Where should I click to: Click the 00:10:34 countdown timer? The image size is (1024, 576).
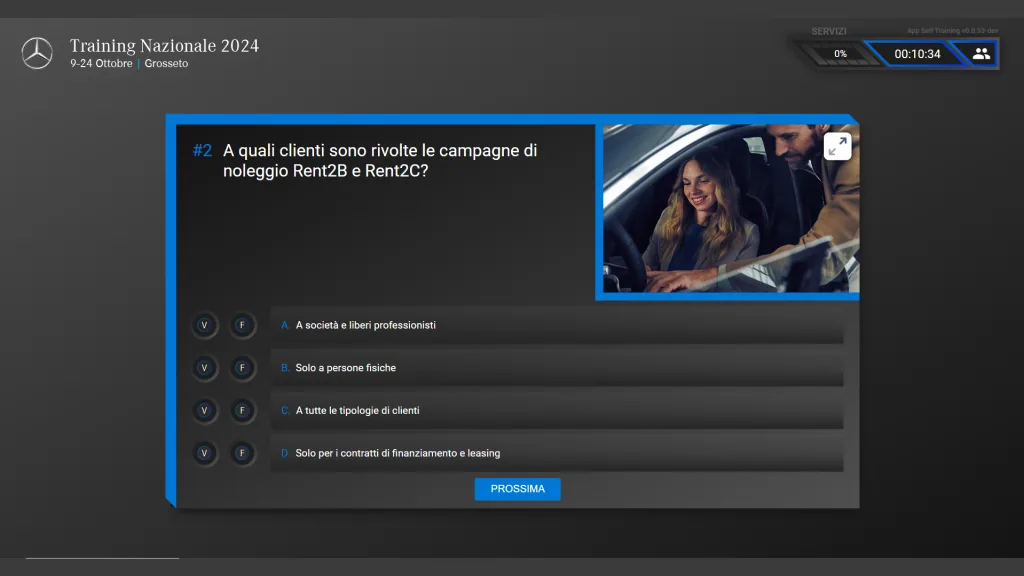pyautogui.click(x=917, y=54)
